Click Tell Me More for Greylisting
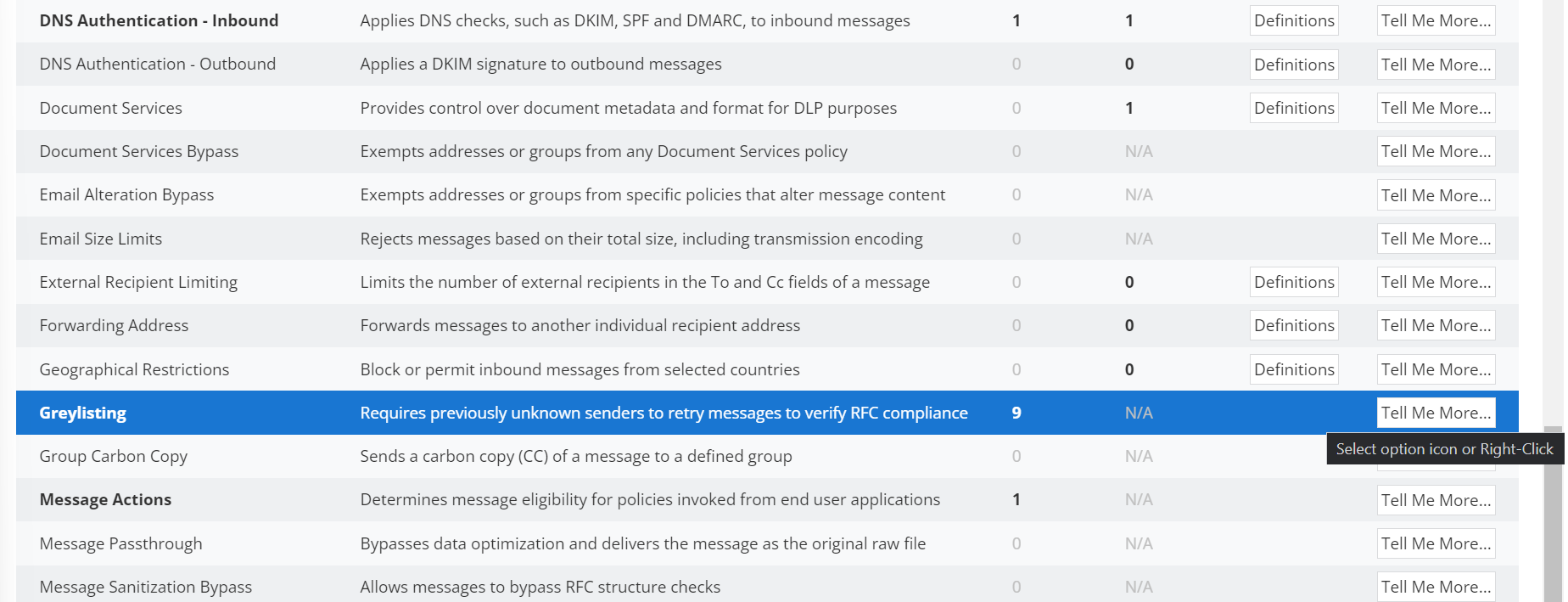The height and width of the screenshot is (602, 1568). point(1435,413)
